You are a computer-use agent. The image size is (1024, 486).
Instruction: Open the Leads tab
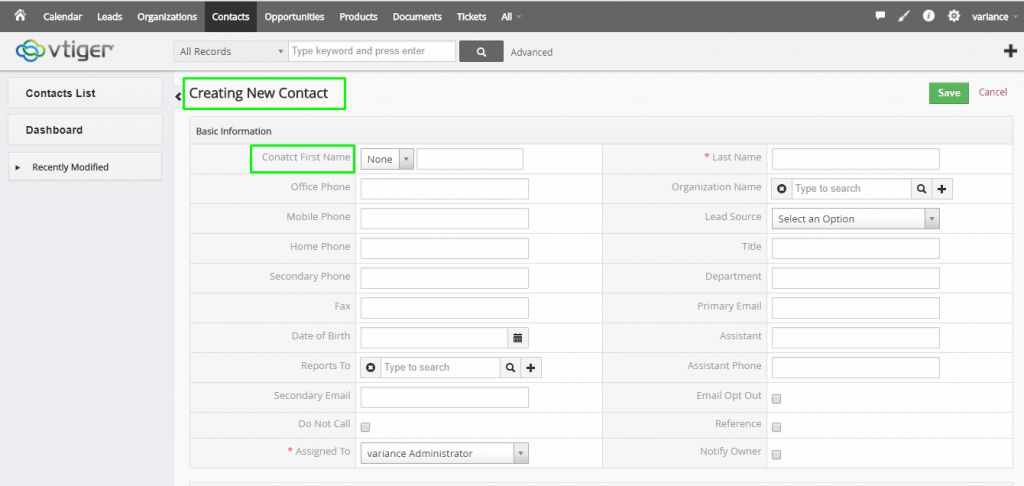(110, 17)
